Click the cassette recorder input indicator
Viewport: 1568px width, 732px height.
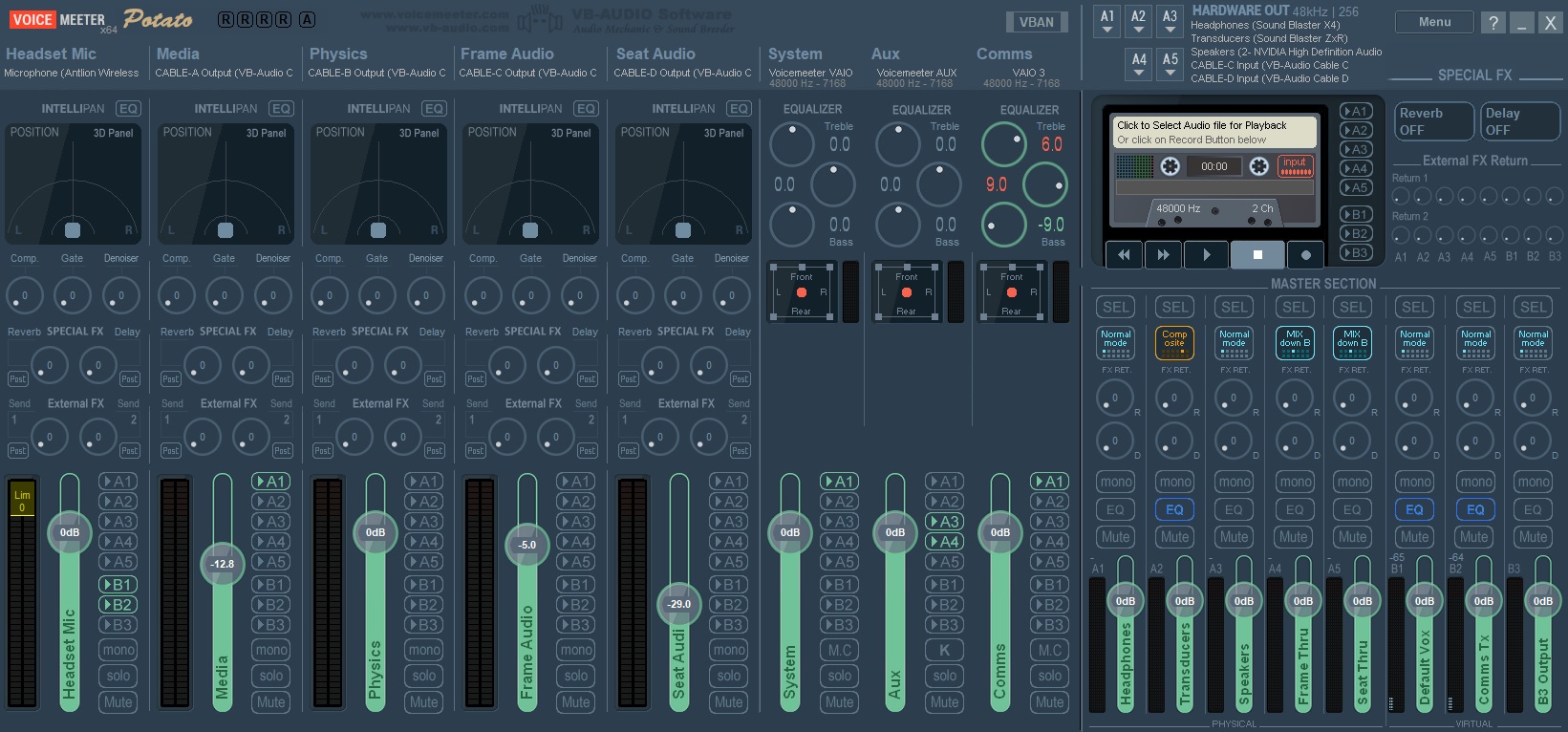click(x=1295, y=165)
